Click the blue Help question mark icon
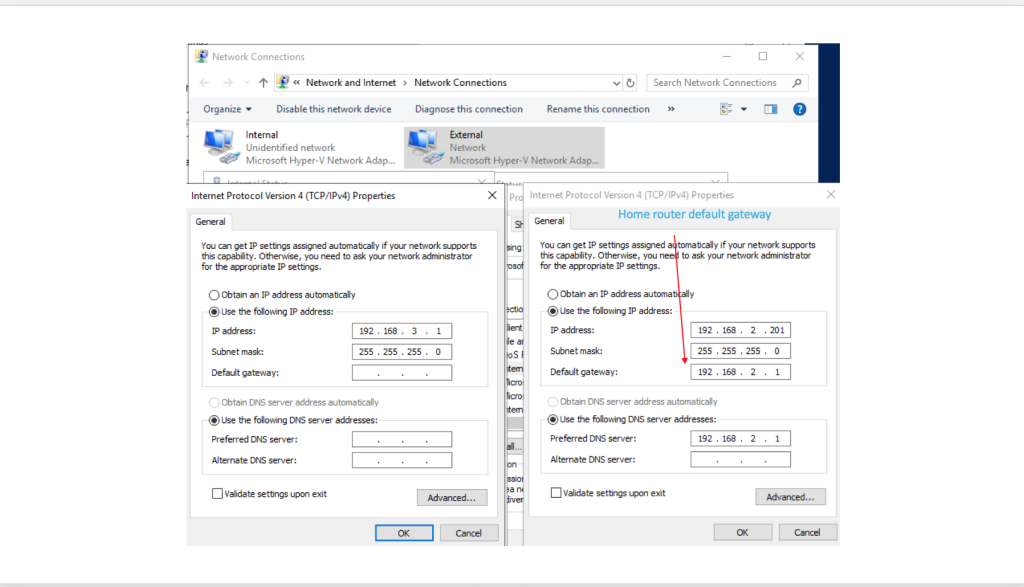 (799, 109)
